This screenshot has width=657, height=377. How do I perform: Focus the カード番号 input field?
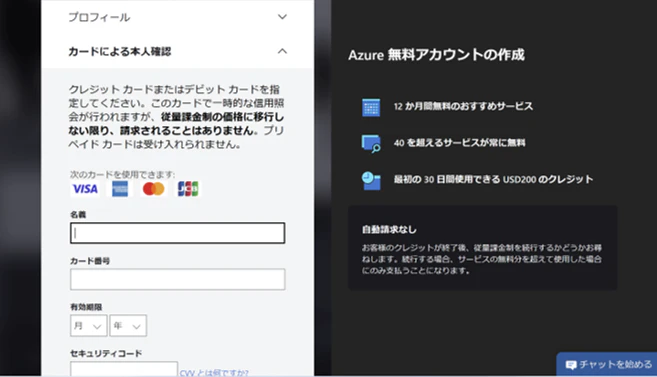[x=178, y=279]
